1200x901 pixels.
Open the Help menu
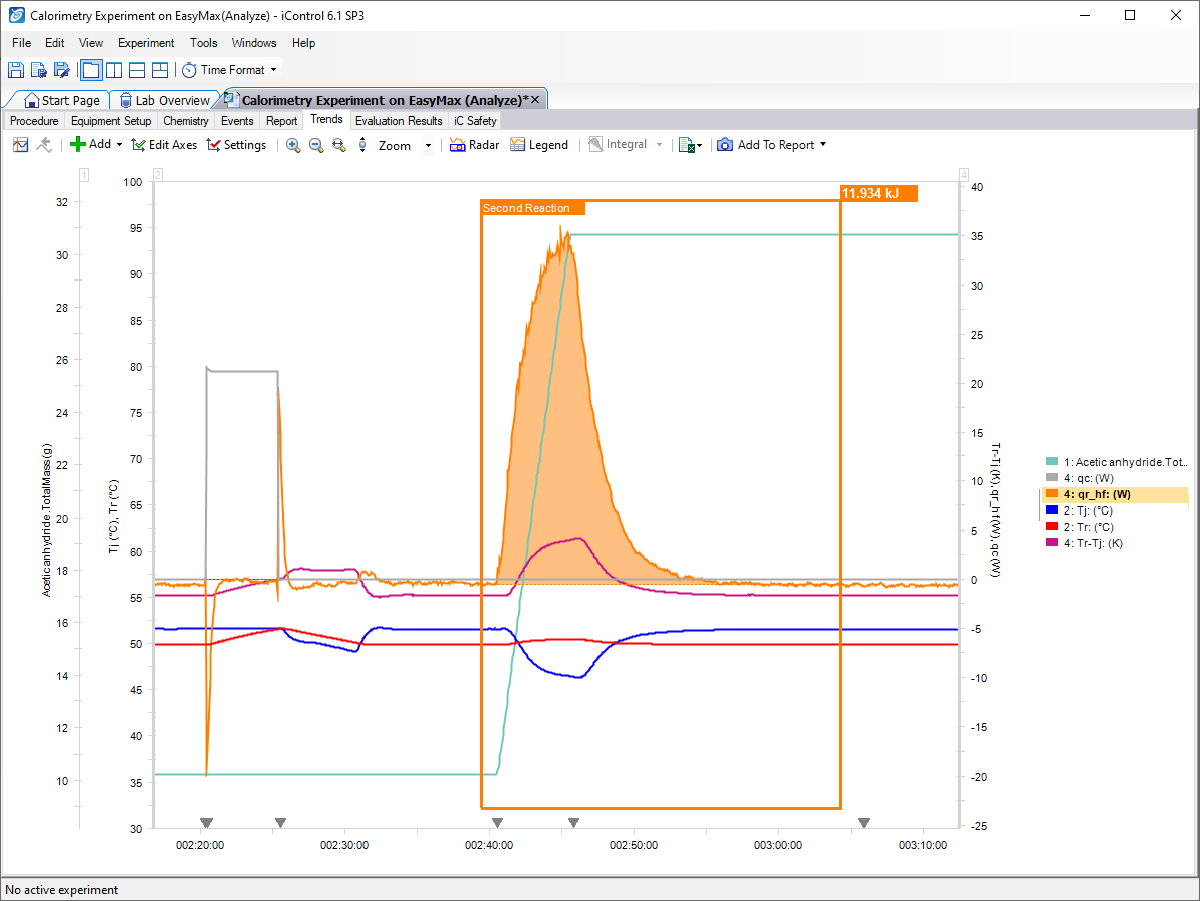(x=304, y=43)
